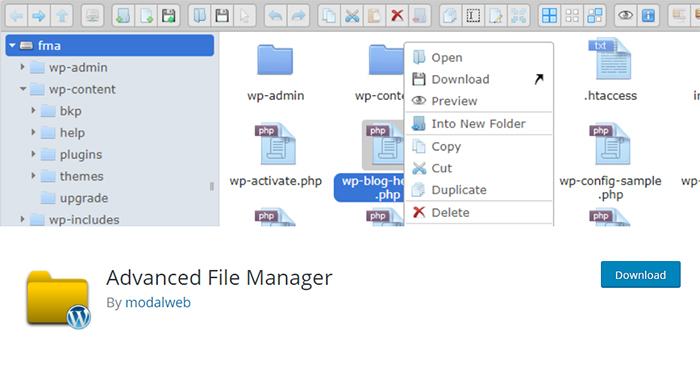The width and height of the screenshot is (700, 374).
Task: Select the upgrade folder in the tree
Action: [84, 198]
